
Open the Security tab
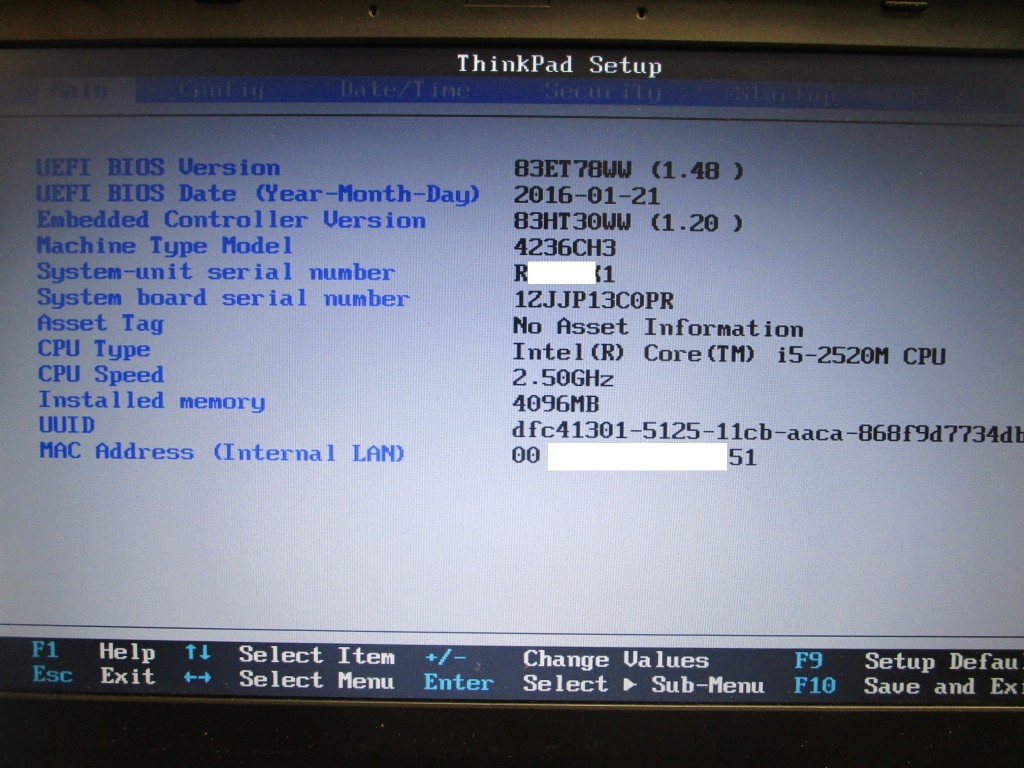tap(603, 91)
